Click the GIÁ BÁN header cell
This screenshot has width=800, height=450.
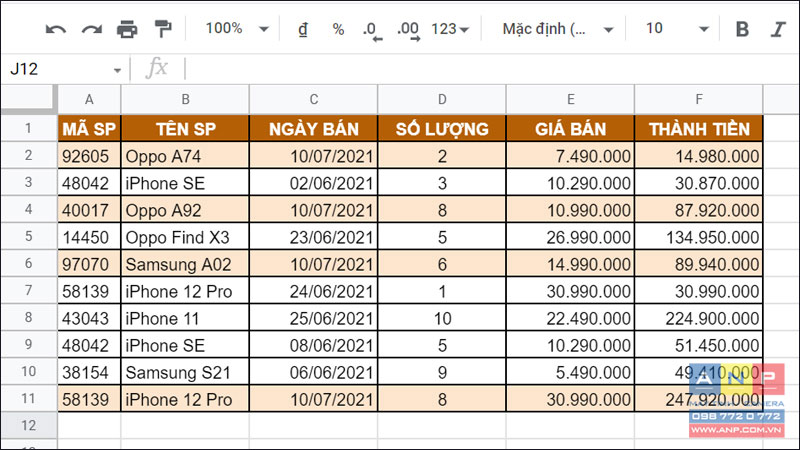click(x=570, y=129)
